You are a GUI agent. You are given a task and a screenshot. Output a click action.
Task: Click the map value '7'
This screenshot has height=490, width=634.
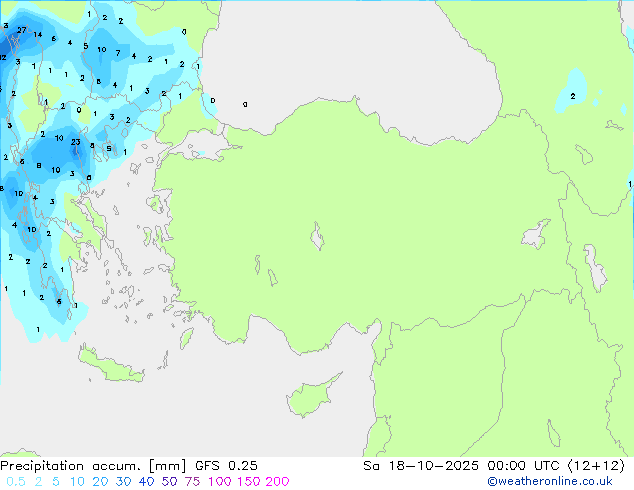pyautogui.click(x=118, y=53)
